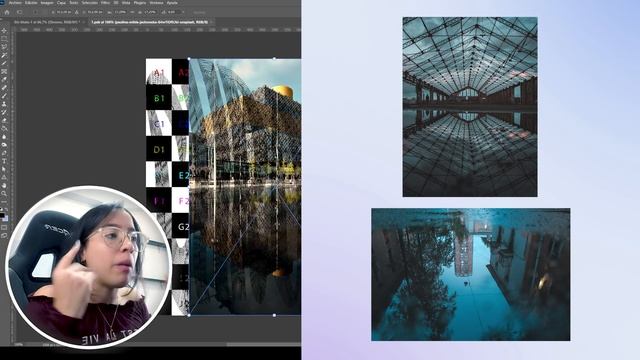Toggle Quick Mask mode icon
The width and height of the screenshot is (640, 360).
tap(4, 227)
